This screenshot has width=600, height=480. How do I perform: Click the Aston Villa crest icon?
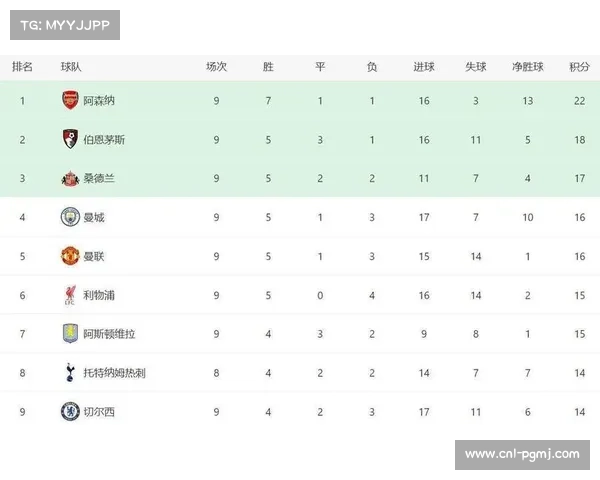tap(70, 334)
